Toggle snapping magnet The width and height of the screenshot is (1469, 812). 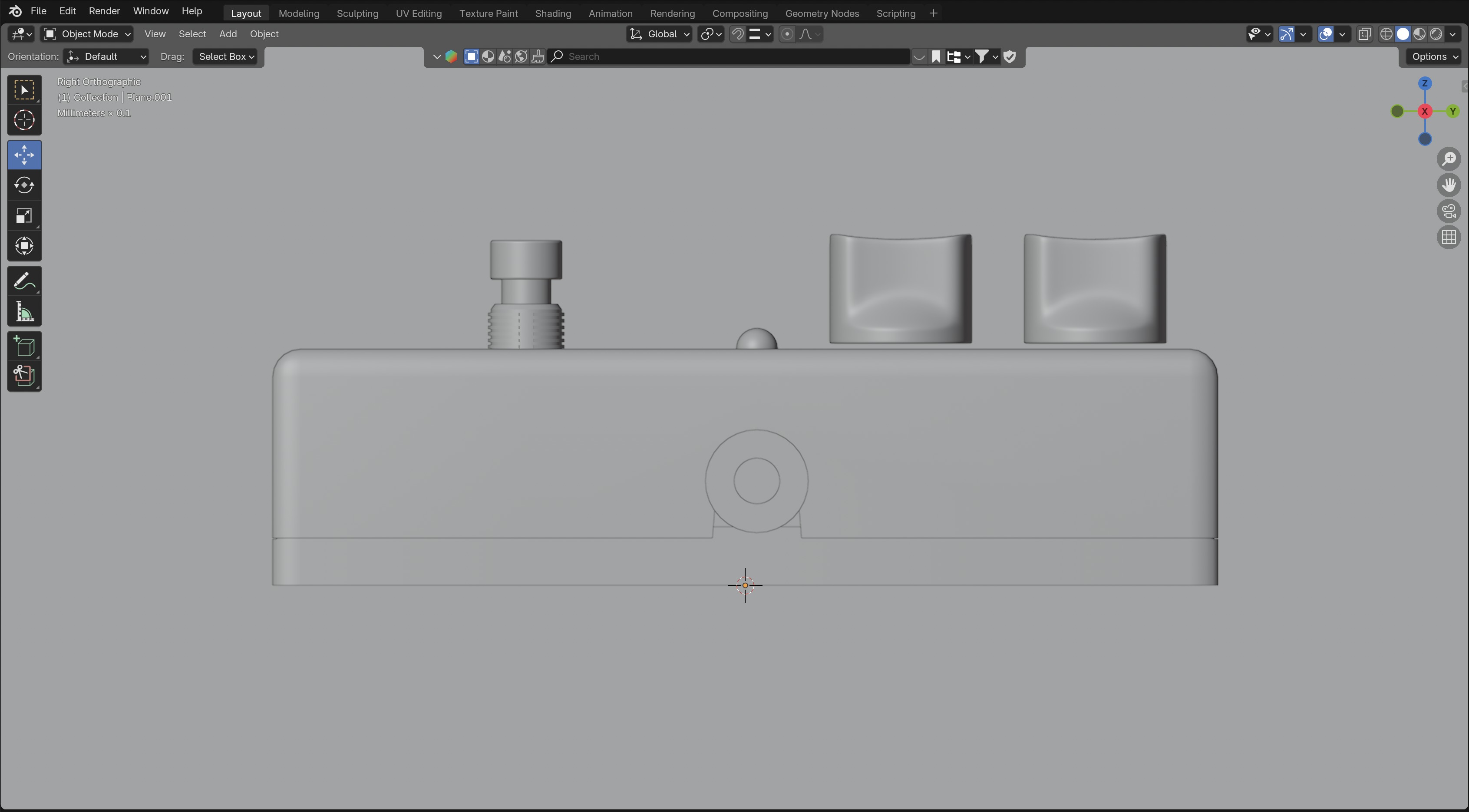click(x=737, y=34)
